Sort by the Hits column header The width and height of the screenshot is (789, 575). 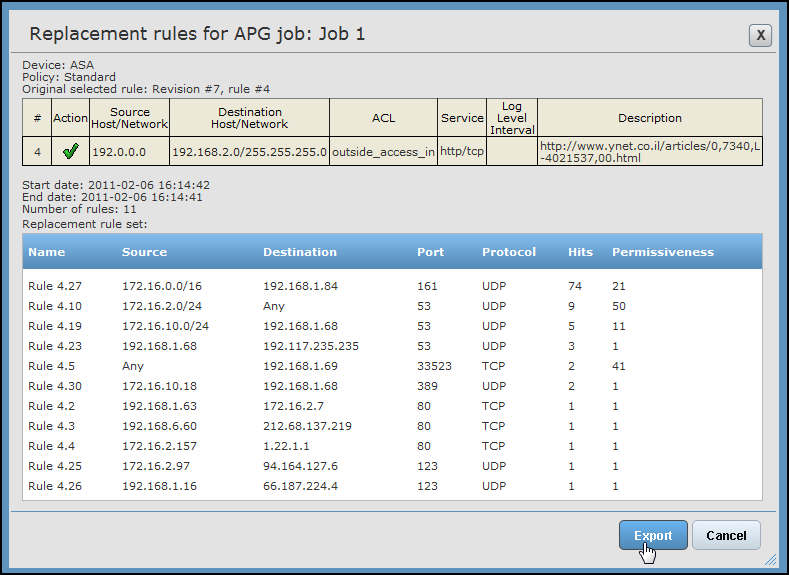pos(580,252)
